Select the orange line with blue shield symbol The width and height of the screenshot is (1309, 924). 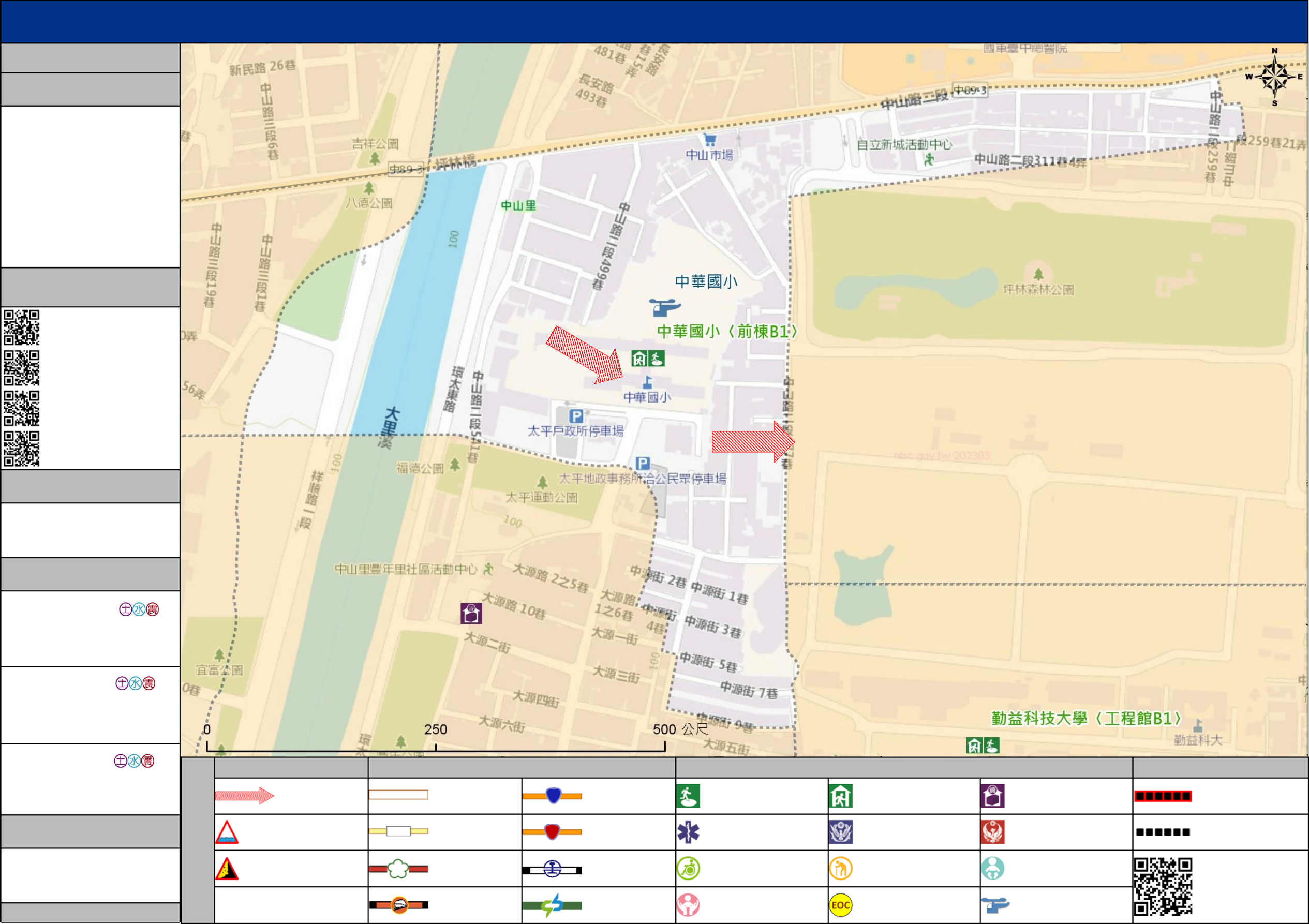click(552, 796)
